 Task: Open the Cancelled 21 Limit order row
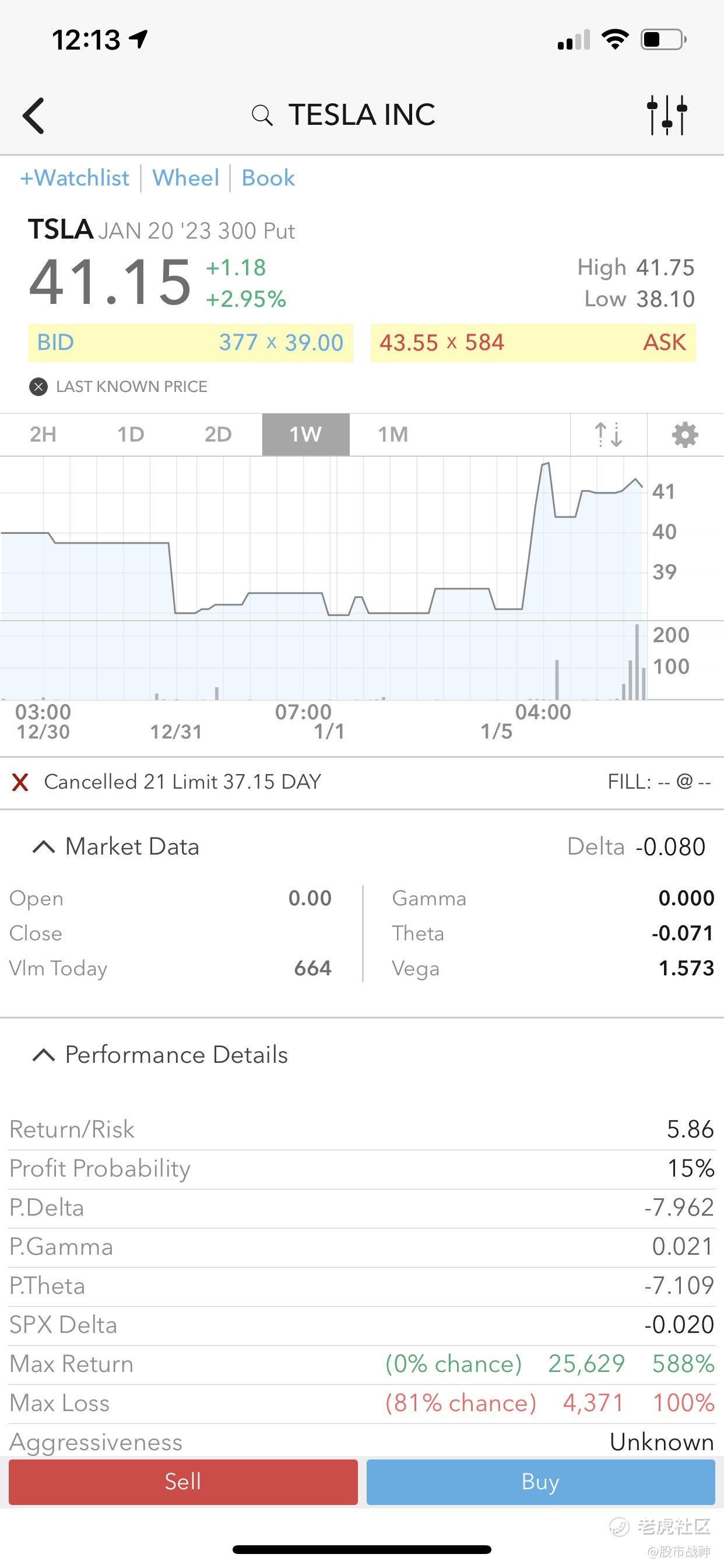click(x=362, y=782)
